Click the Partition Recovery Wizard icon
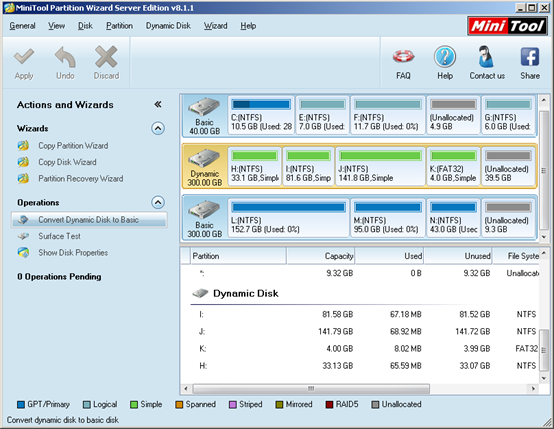Image resolution: width=554 pixels, height=429 pixels. click(x=23, y=178)
